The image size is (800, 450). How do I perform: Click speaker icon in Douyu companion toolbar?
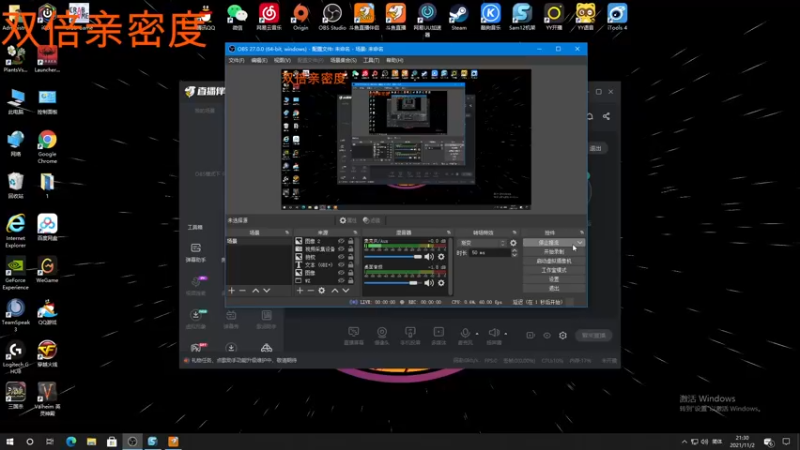[493, 334]
